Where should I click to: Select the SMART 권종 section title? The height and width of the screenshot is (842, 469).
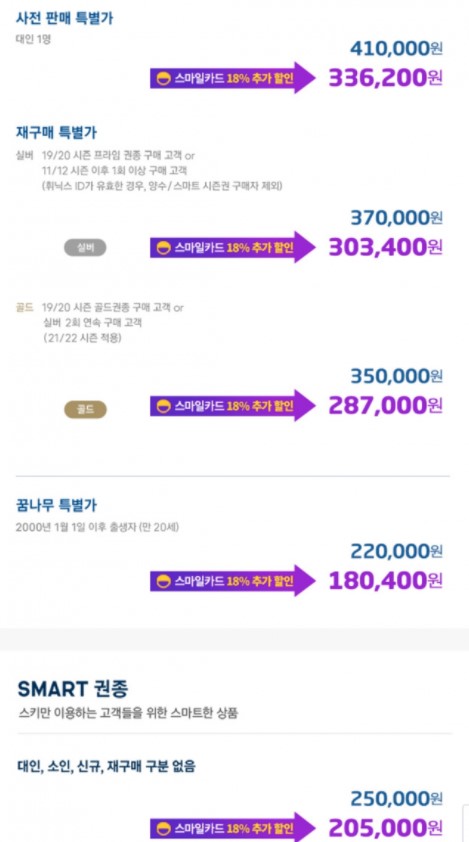click(73, 688)
